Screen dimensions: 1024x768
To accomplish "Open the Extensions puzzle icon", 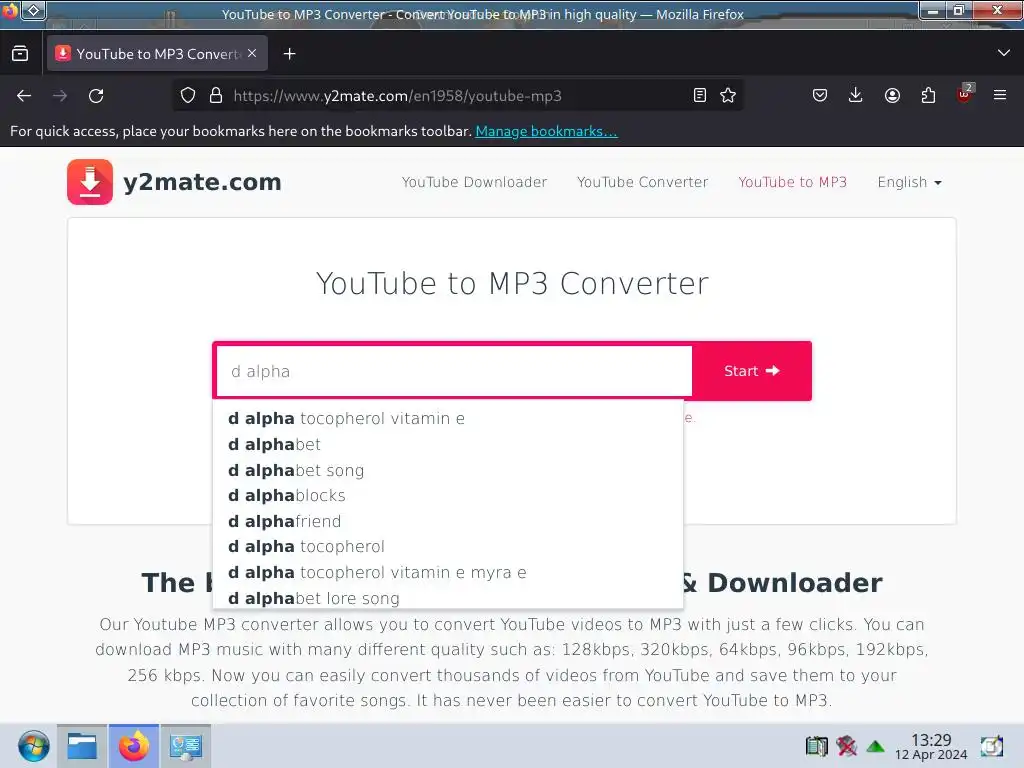I will 928,96.
